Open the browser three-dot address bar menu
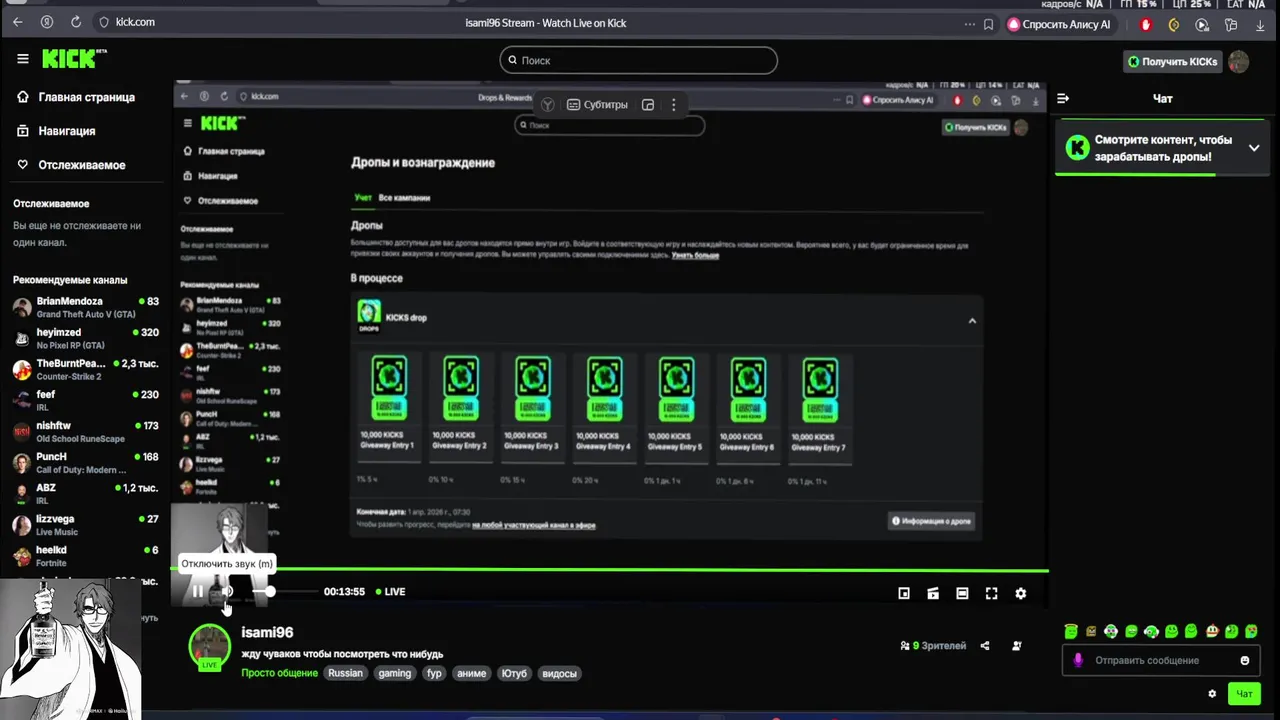This screenshot has width=1280, height=720. (x=968, y=24)
